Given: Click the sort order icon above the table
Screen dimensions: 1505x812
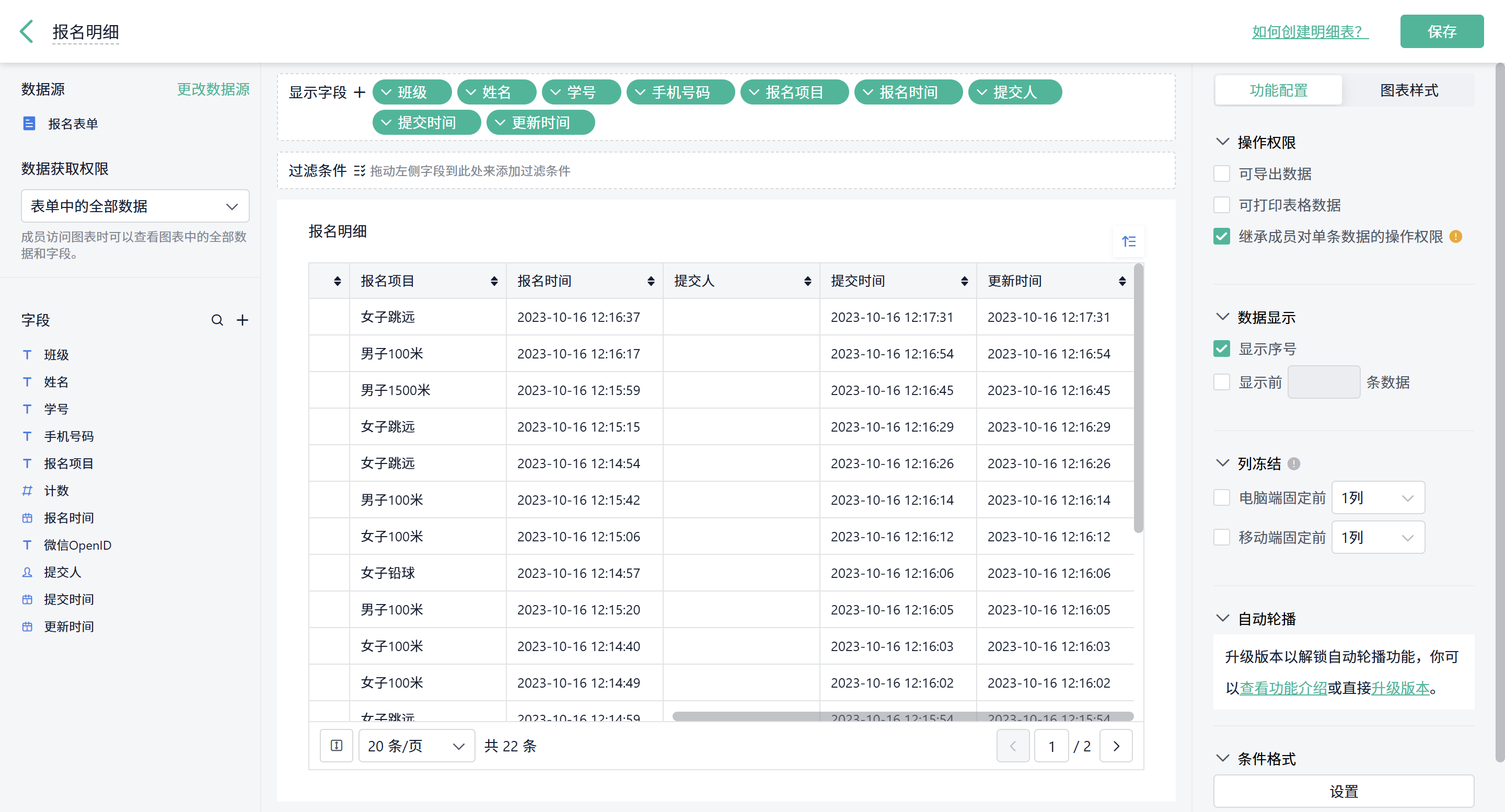Looking at the screenshot, I should 1128,241.
